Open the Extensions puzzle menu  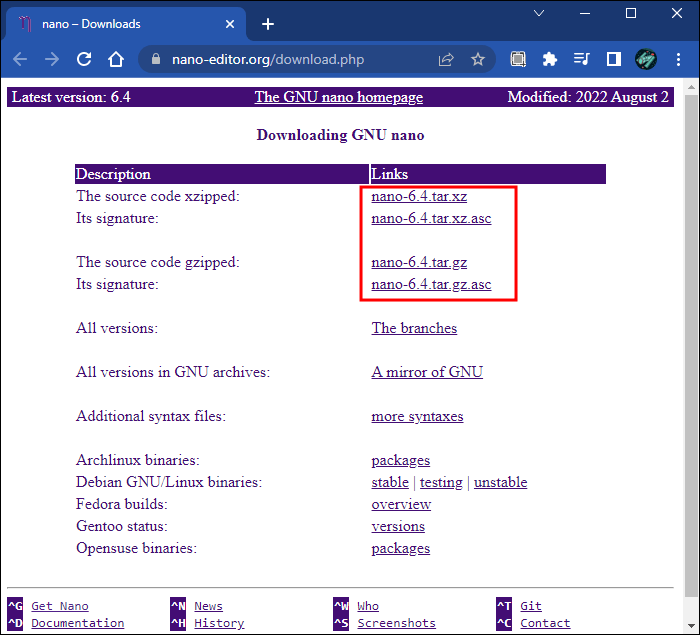550,59
